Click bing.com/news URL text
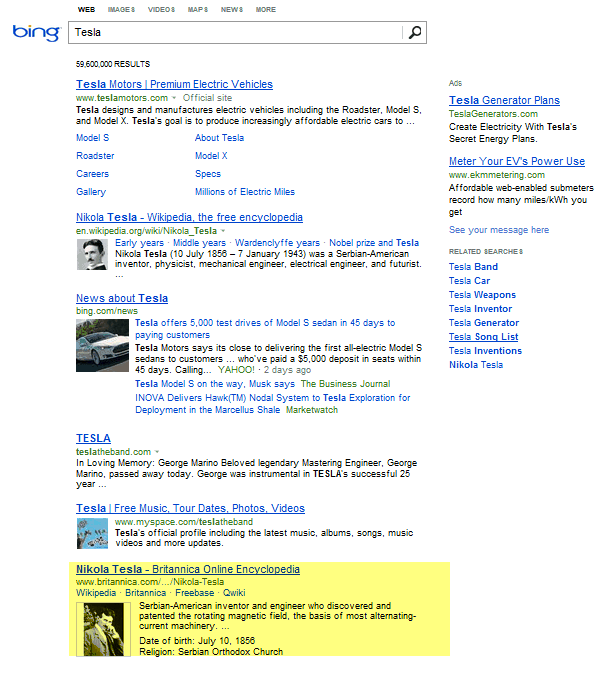604x694 pixels. coord(107,311)
